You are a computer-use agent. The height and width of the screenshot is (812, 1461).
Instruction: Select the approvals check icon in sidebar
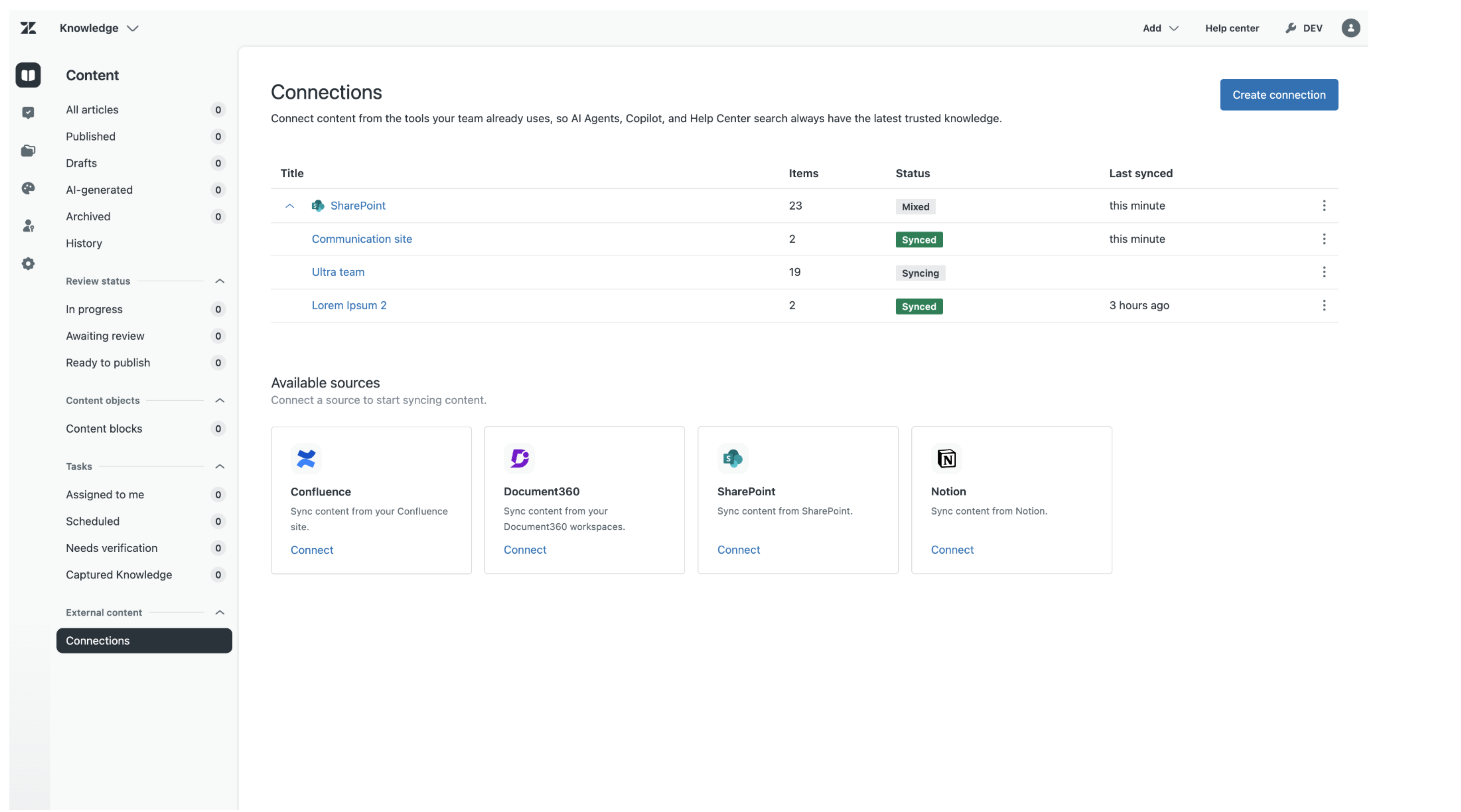click(28, 112)
